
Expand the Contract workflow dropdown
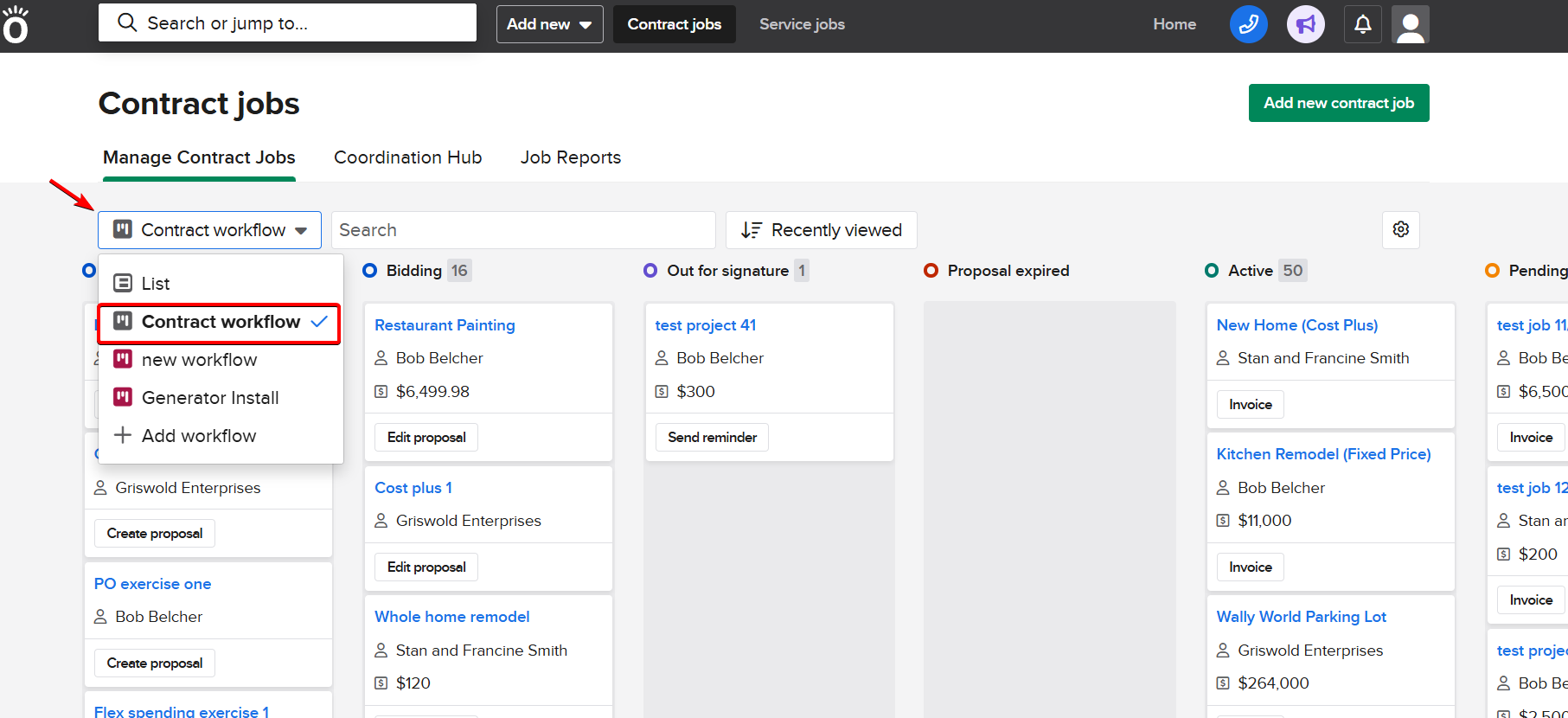[x=209, y=230]
